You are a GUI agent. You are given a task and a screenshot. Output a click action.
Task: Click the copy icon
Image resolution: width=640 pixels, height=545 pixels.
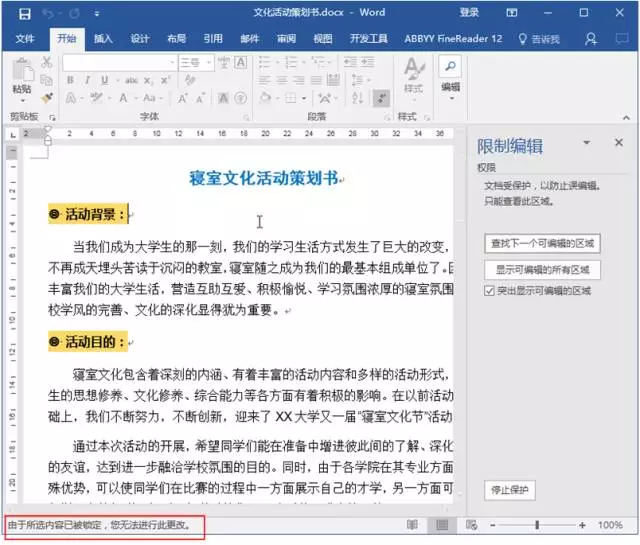[x=47, y=80]
